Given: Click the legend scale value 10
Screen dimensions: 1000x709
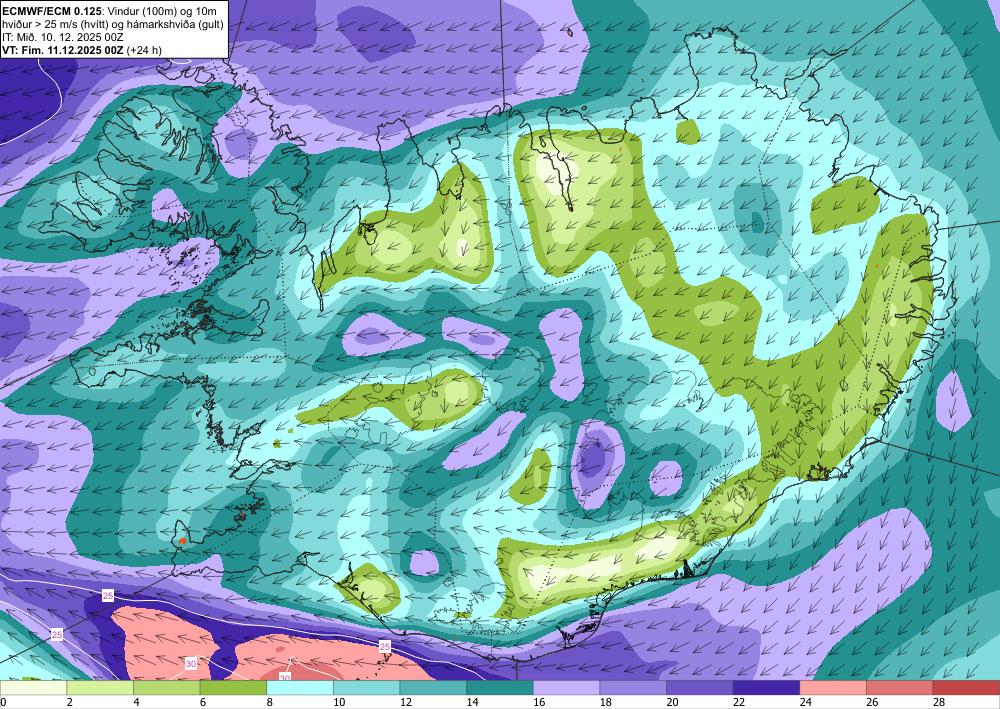Looking at the screenshot, I should click(339, 702).
